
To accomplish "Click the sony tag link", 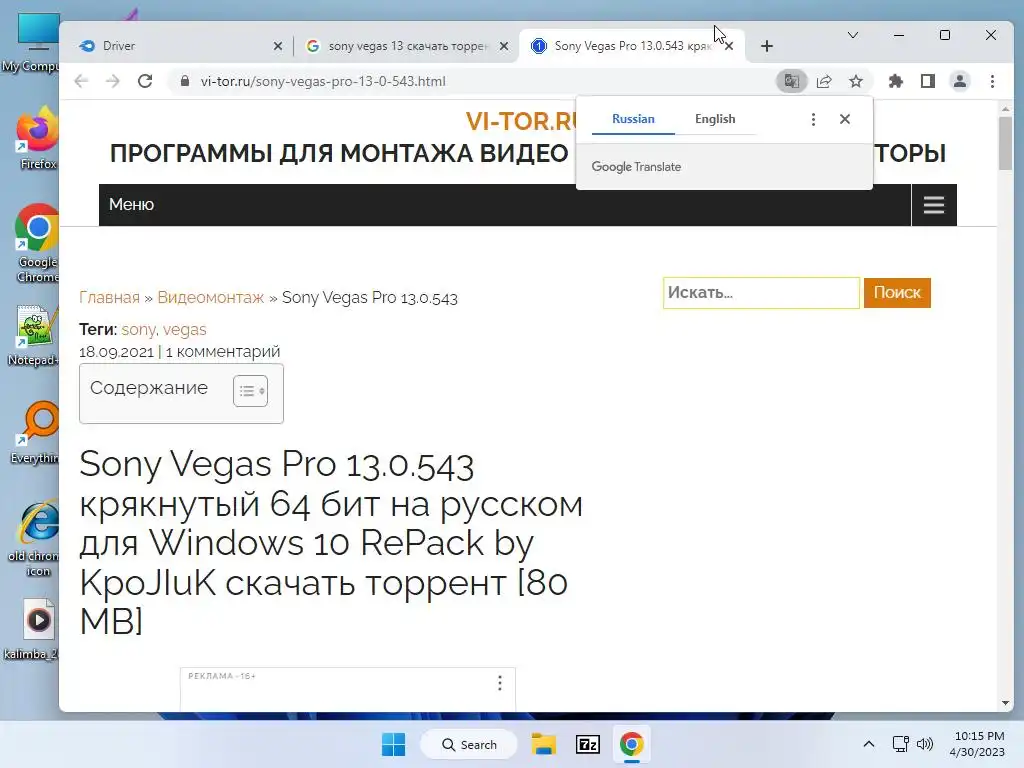I will click(x=138, y=330).
